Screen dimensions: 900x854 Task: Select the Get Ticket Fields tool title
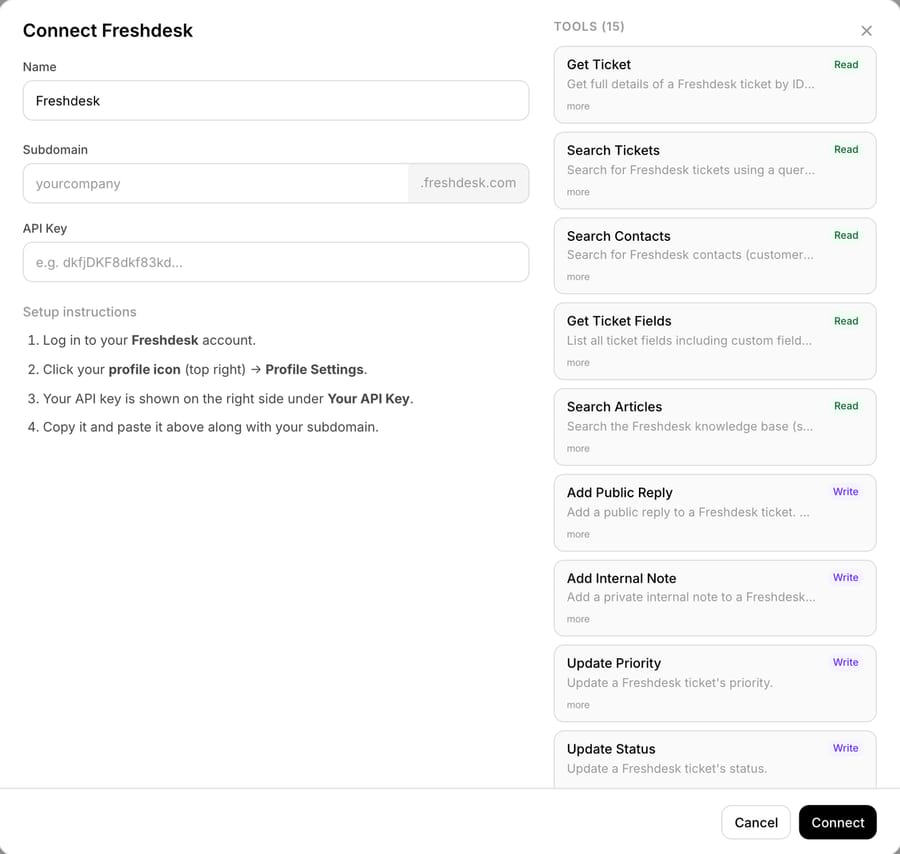(x=619, y=321)
